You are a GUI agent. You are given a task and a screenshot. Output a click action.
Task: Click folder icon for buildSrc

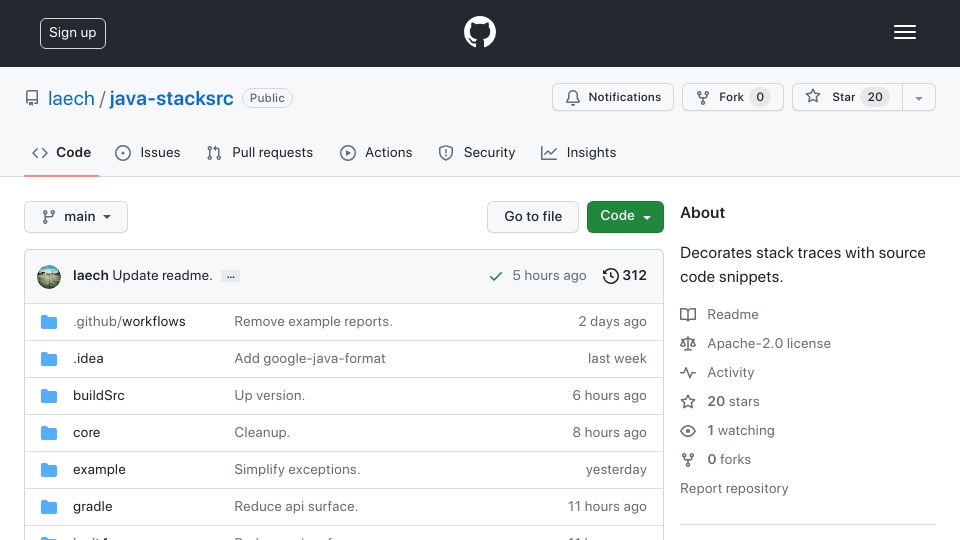point(49,396)
